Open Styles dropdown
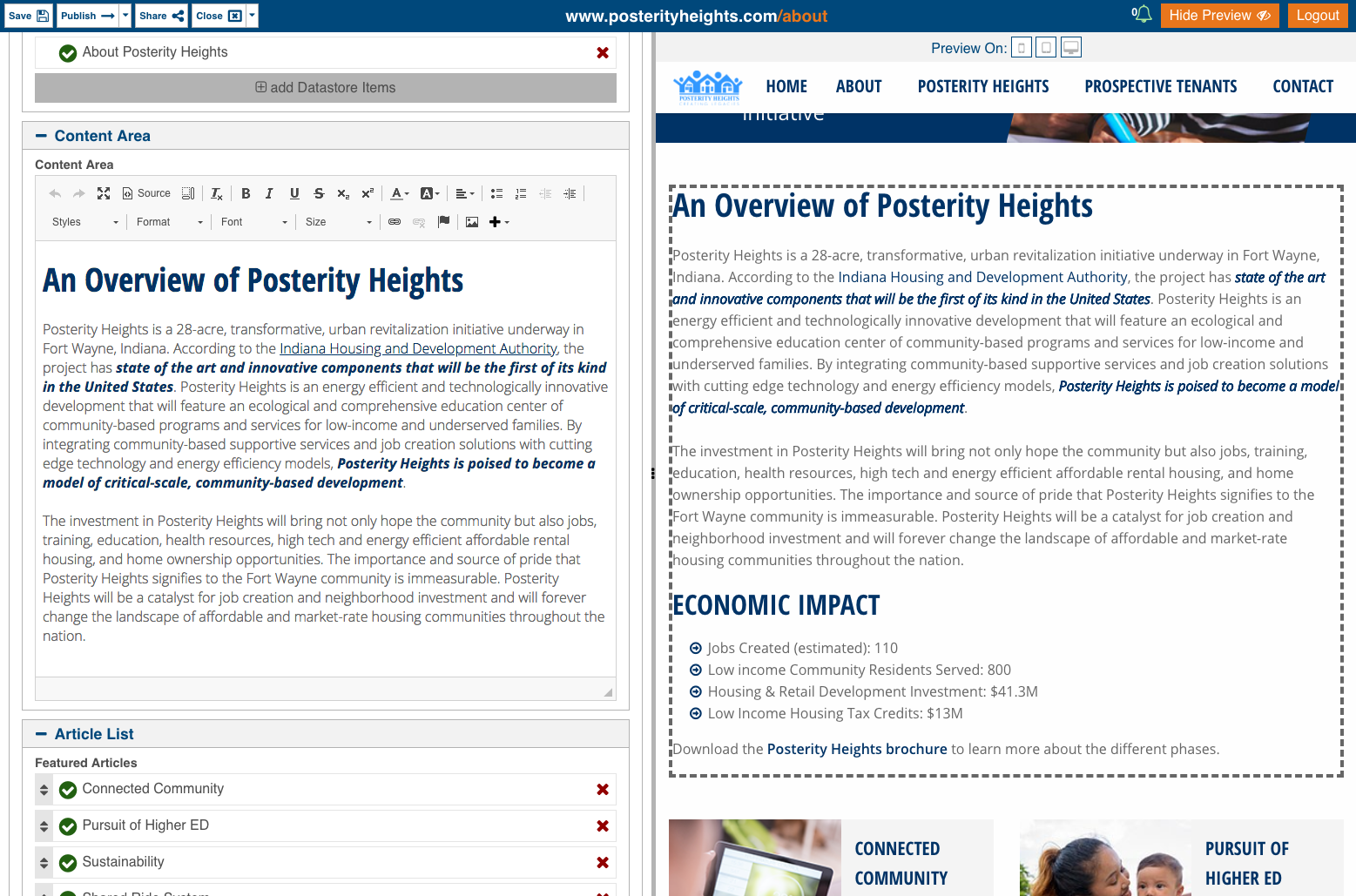Screen dimensions: 1356x896 tap(84, 222)
